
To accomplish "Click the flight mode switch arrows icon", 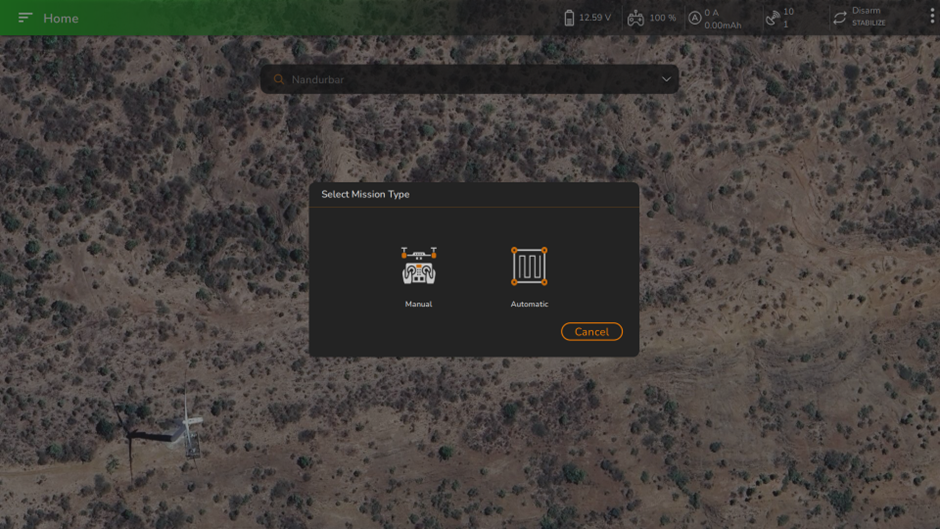I will (x=839, y=18).
